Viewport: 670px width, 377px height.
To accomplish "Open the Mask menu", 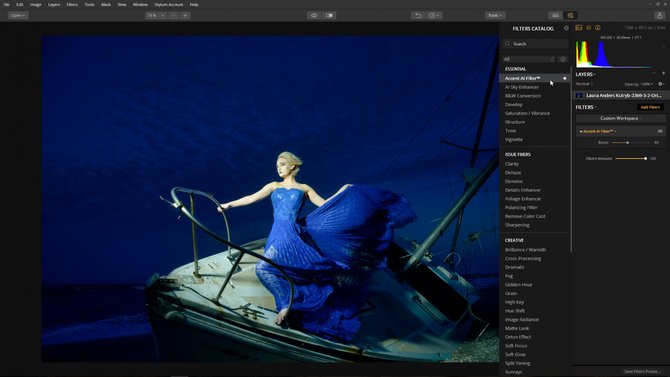I will [106, 4].
